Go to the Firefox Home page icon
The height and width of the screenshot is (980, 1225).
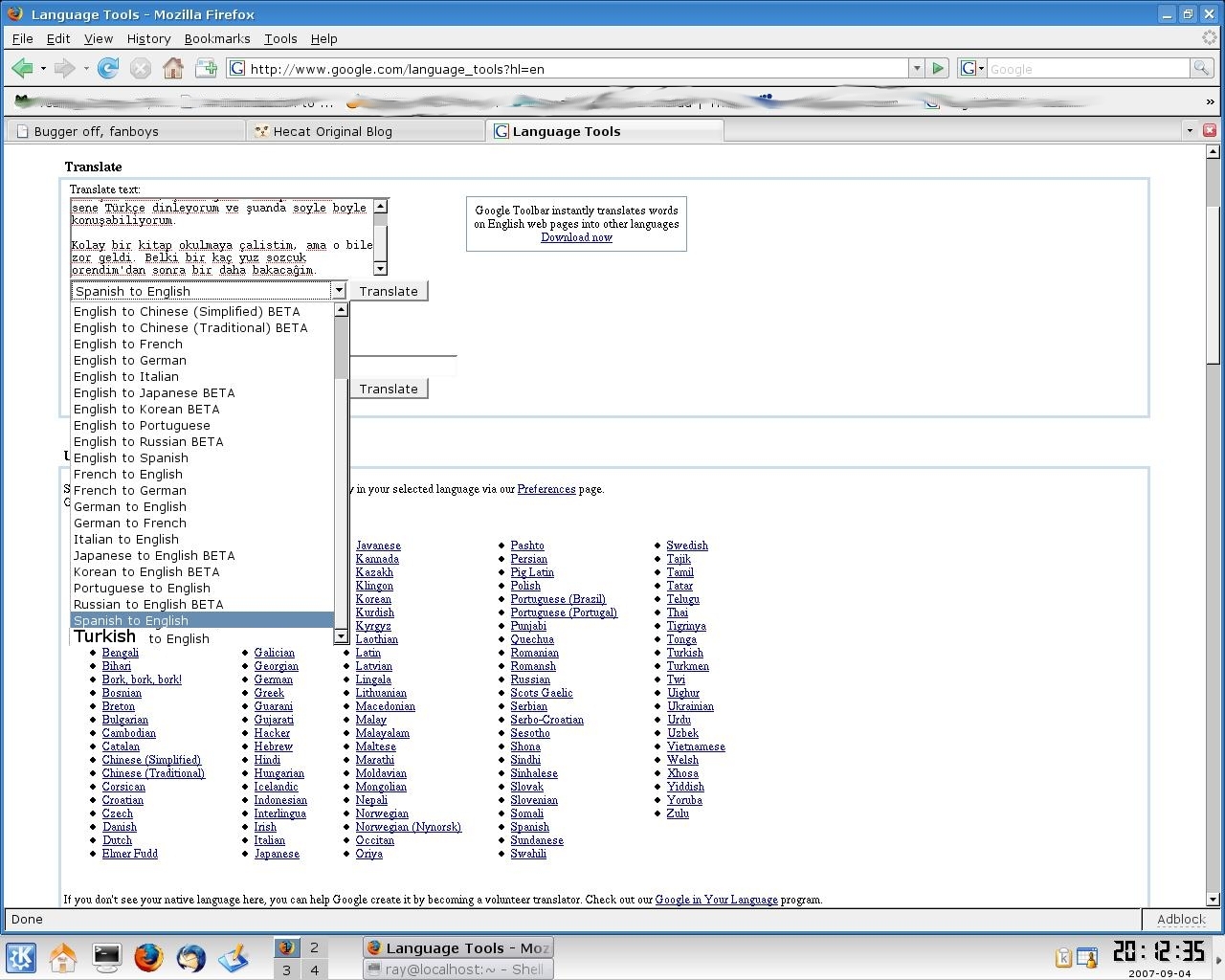(x=173, y=68)
